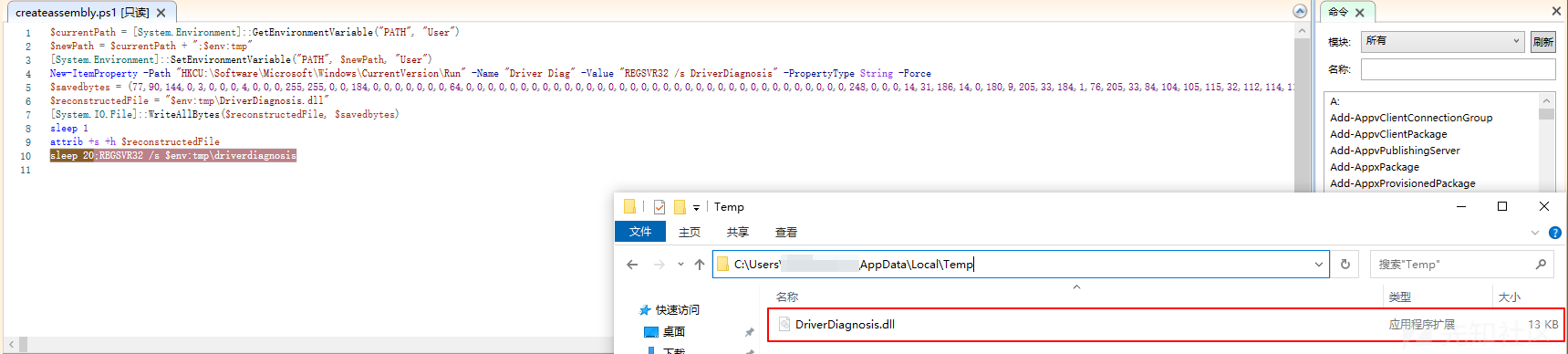The width and height of the screenshot is (1568, 354).
Task: Sort by the 类型 type column header
Action: click(1400, 297)
